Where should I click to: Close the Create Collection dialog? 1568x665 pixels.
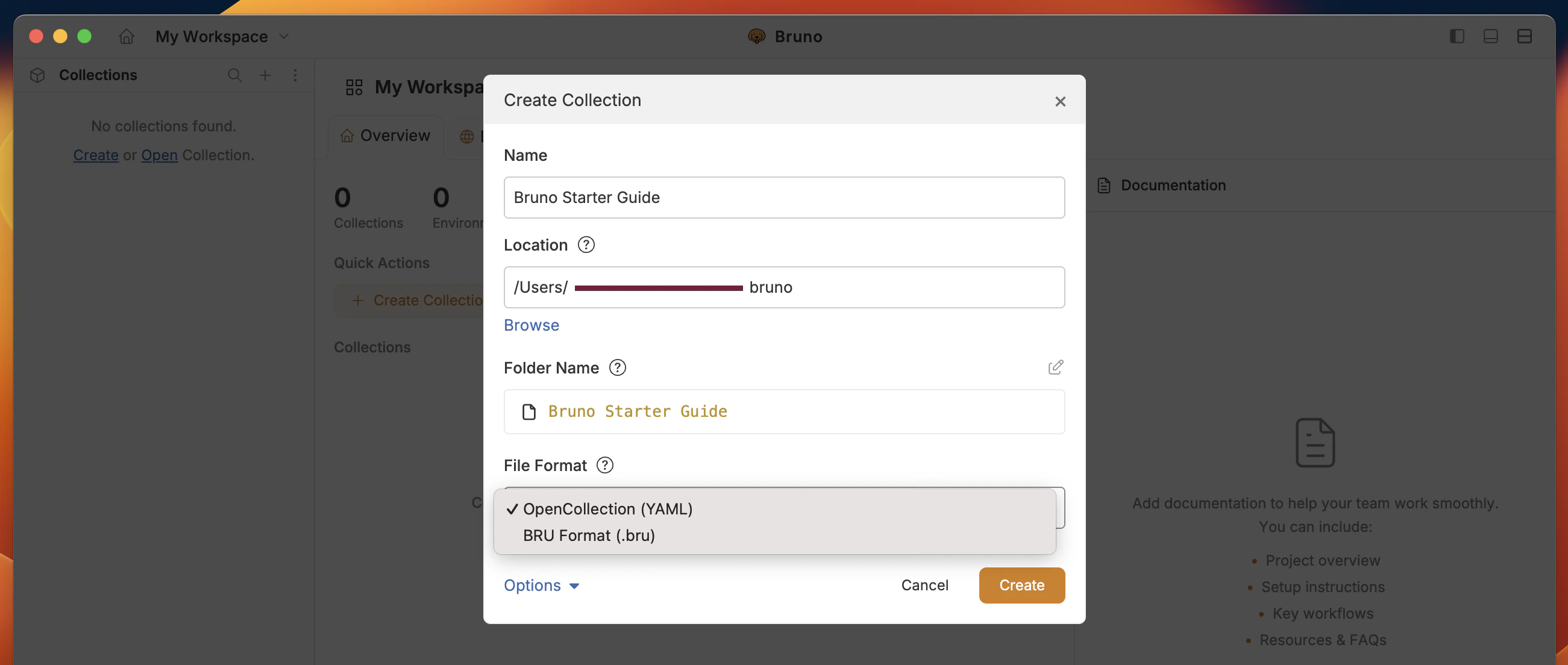click(1060, 102)
